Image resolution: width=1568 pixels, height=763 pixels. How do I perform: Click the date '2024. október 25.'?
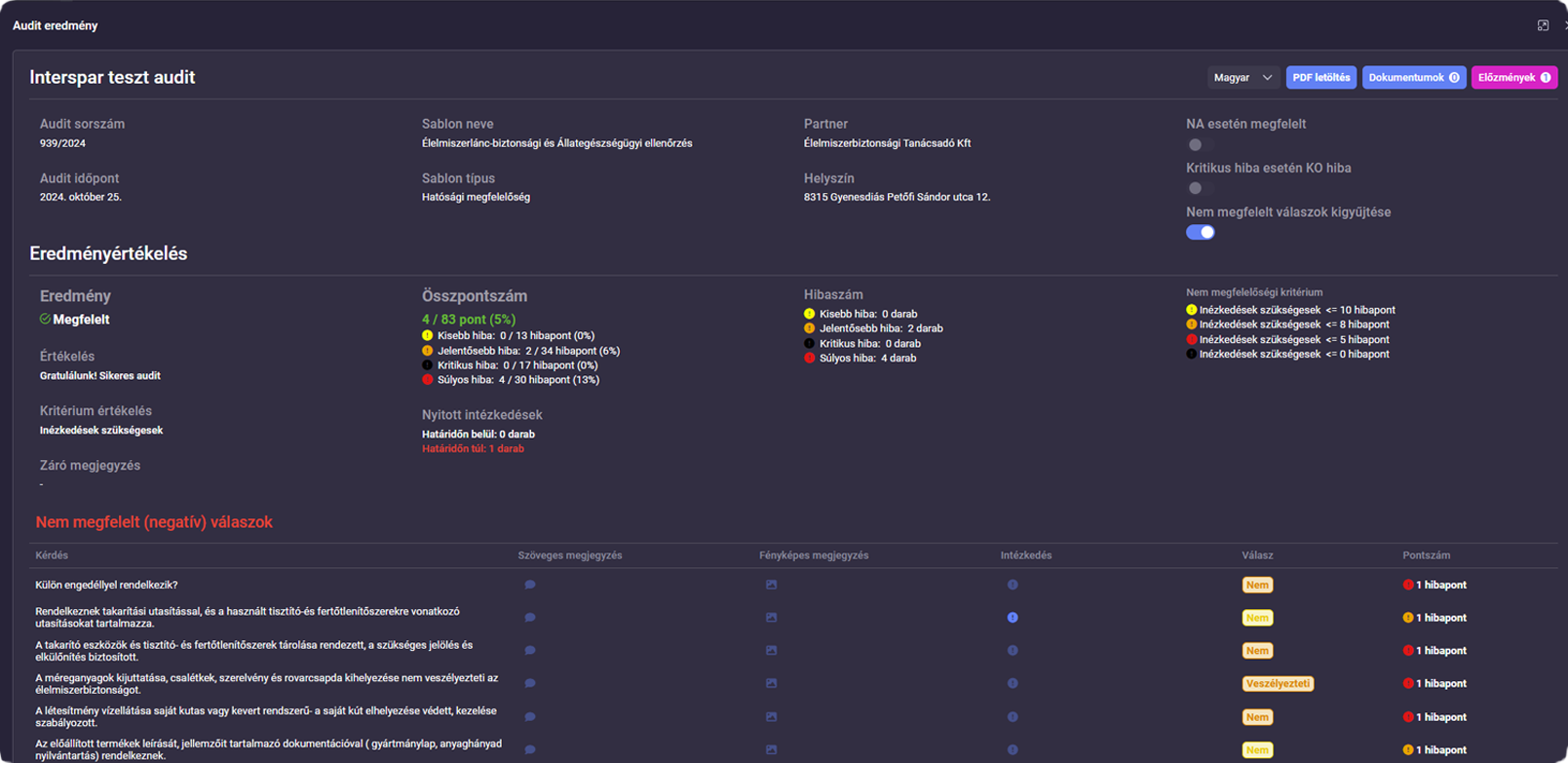click(x=81, y=197)
